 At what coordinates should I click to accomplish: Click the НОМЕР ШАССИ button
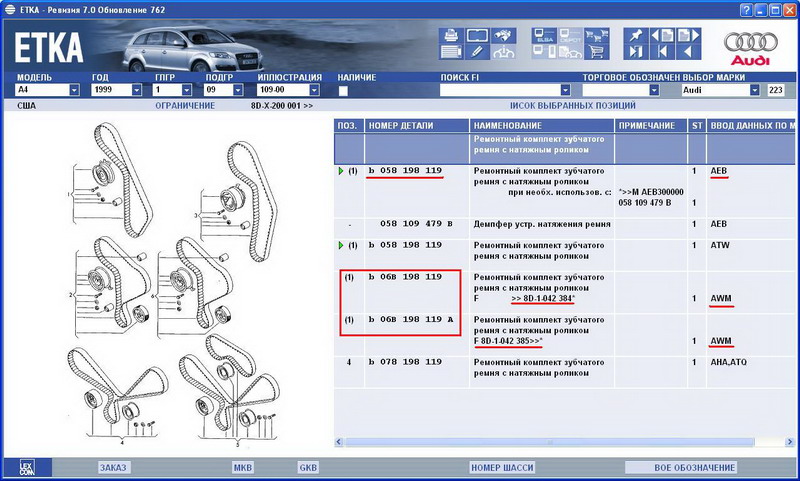502,467
